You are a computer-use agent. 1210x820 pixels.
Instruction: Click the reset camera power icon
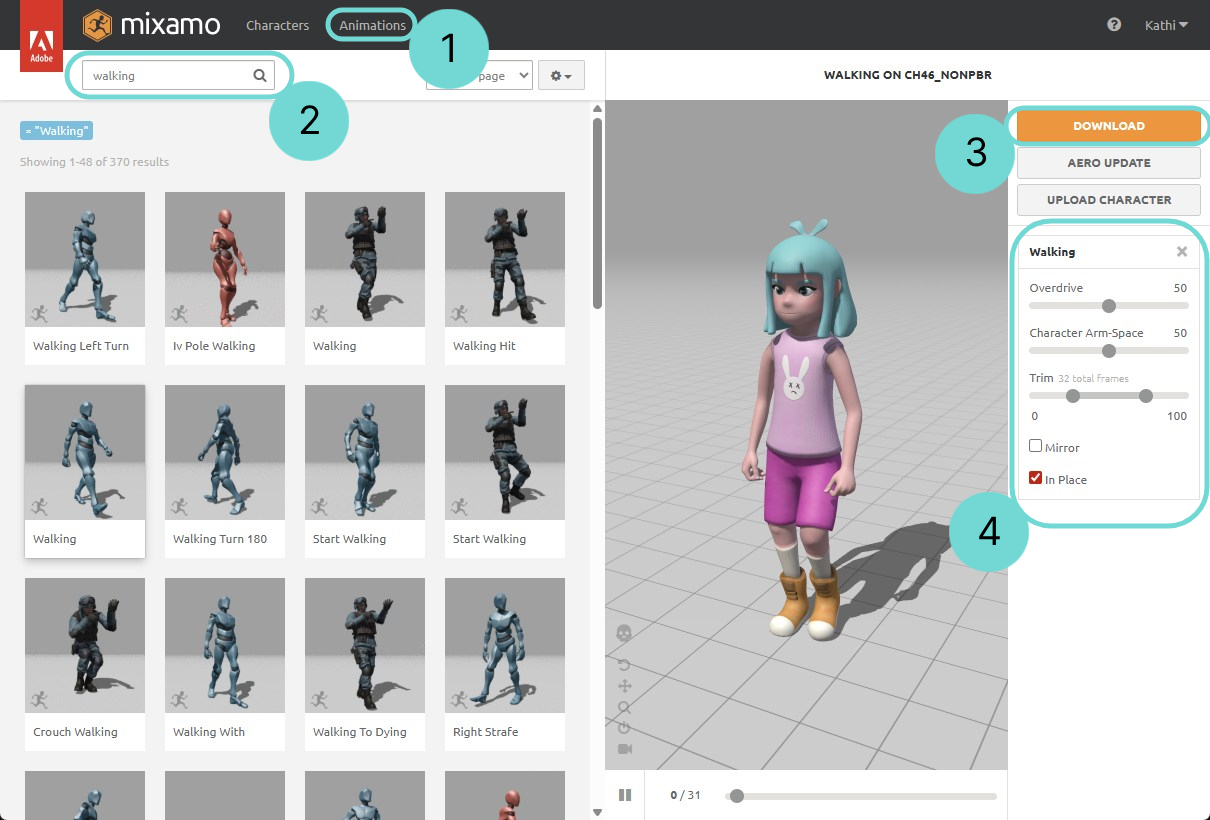(x=624, y=728)
